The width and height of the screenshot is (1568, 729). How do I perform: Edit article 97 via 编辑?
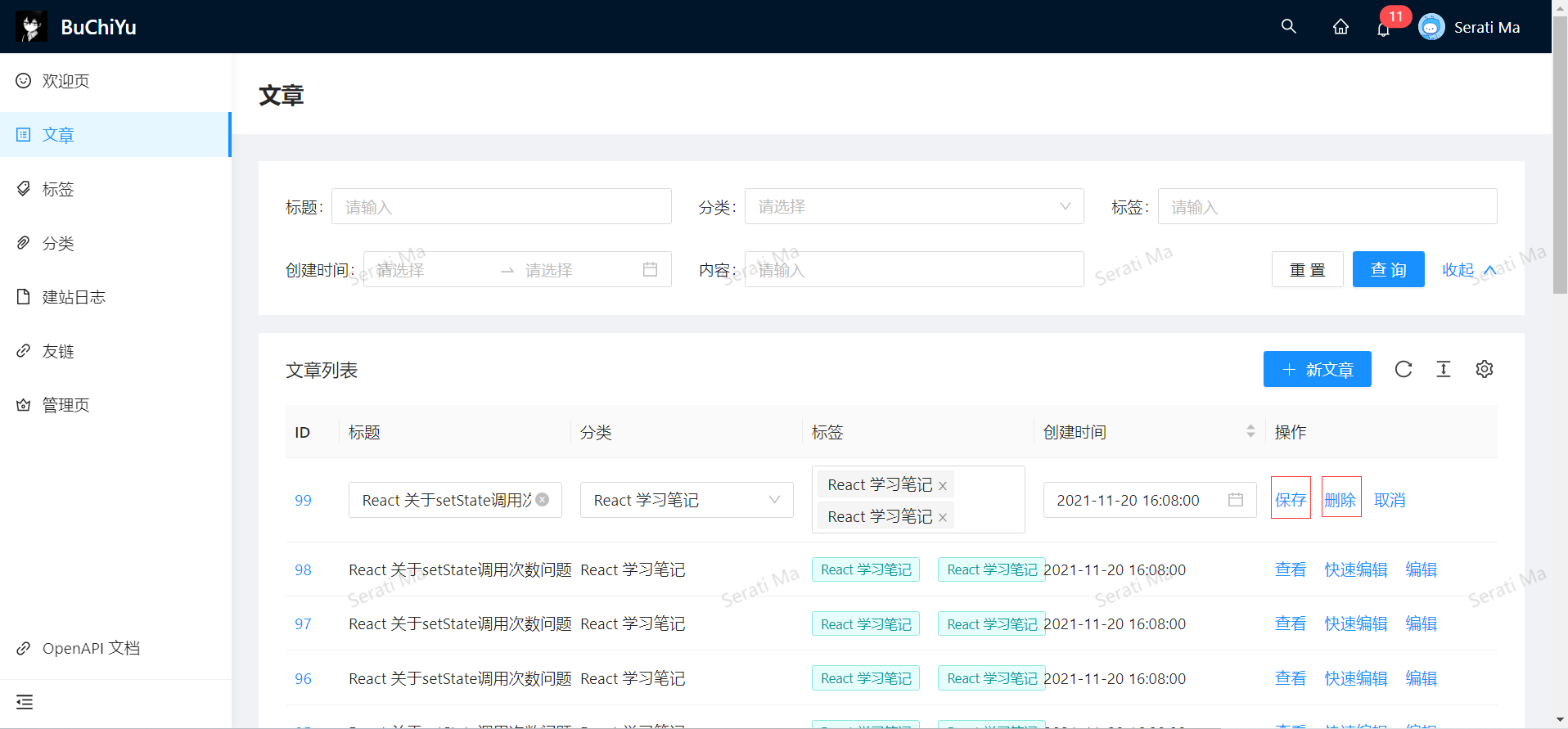pos(1422,623)
